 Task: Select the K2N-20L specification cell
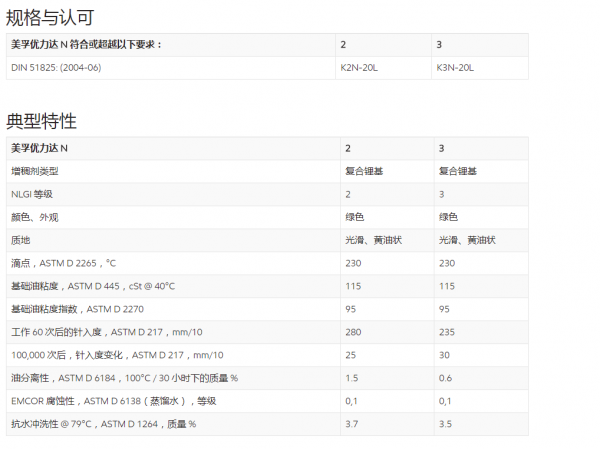pos(359,67)
